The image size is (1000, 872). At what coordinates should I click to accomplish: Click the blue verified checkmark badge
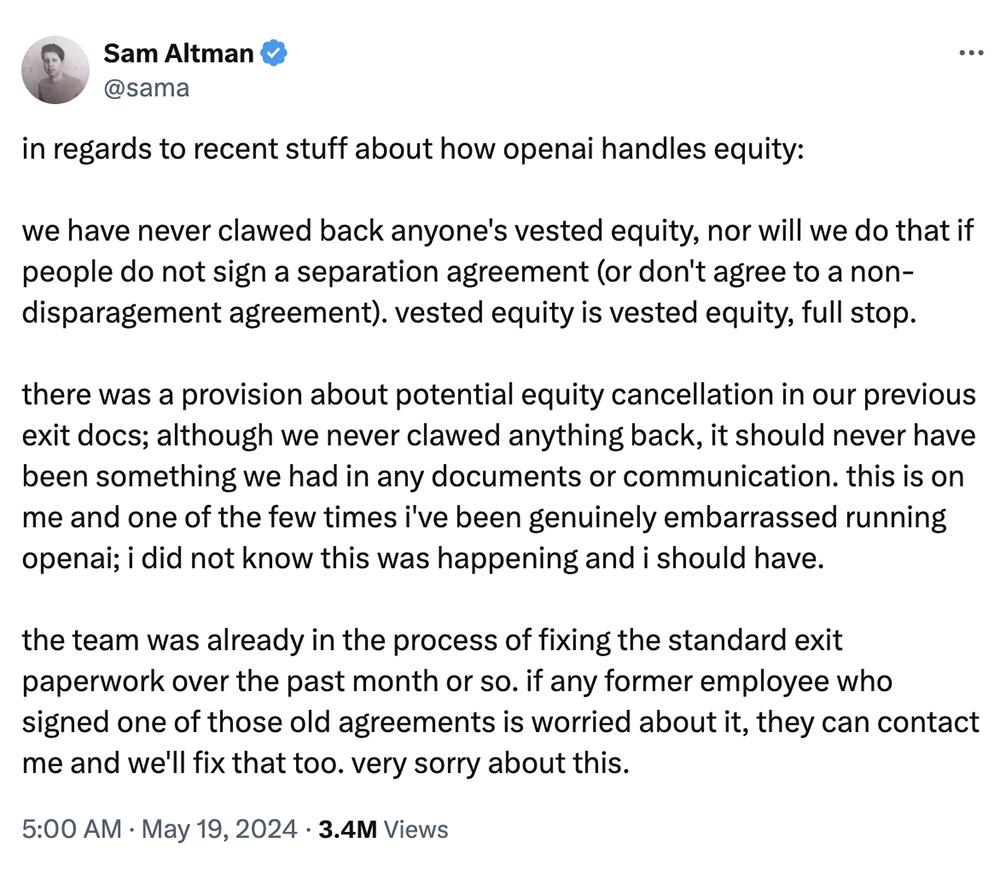coord(274,54)
